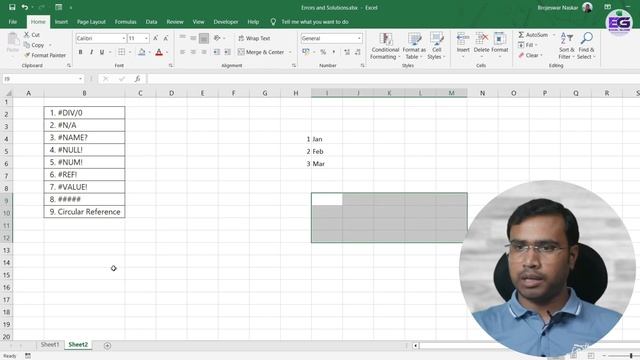Viewport: 640px width, 360px height.
Task: Select the cell with Feb
Action: tap(327, 151)
